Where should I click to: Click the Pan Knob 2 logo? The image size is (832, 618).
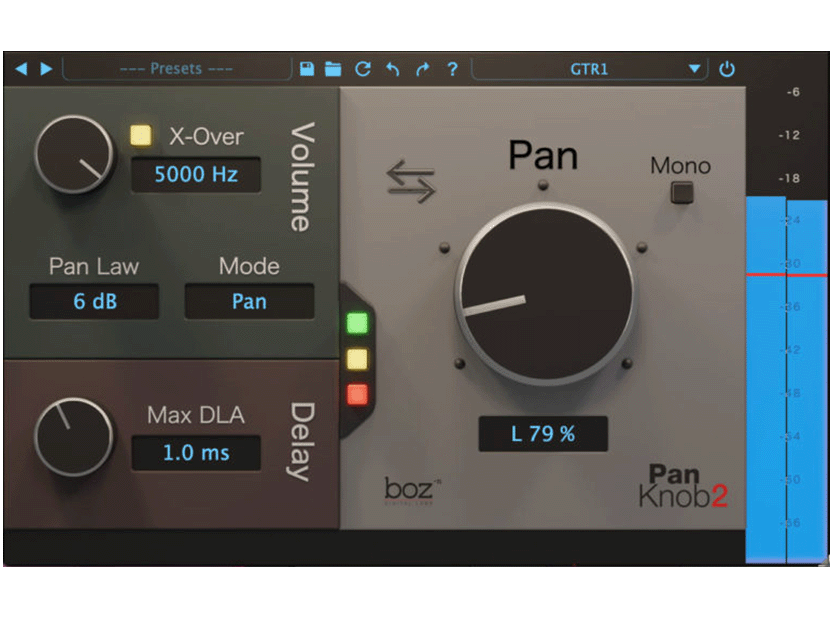(x=683, y=486)
